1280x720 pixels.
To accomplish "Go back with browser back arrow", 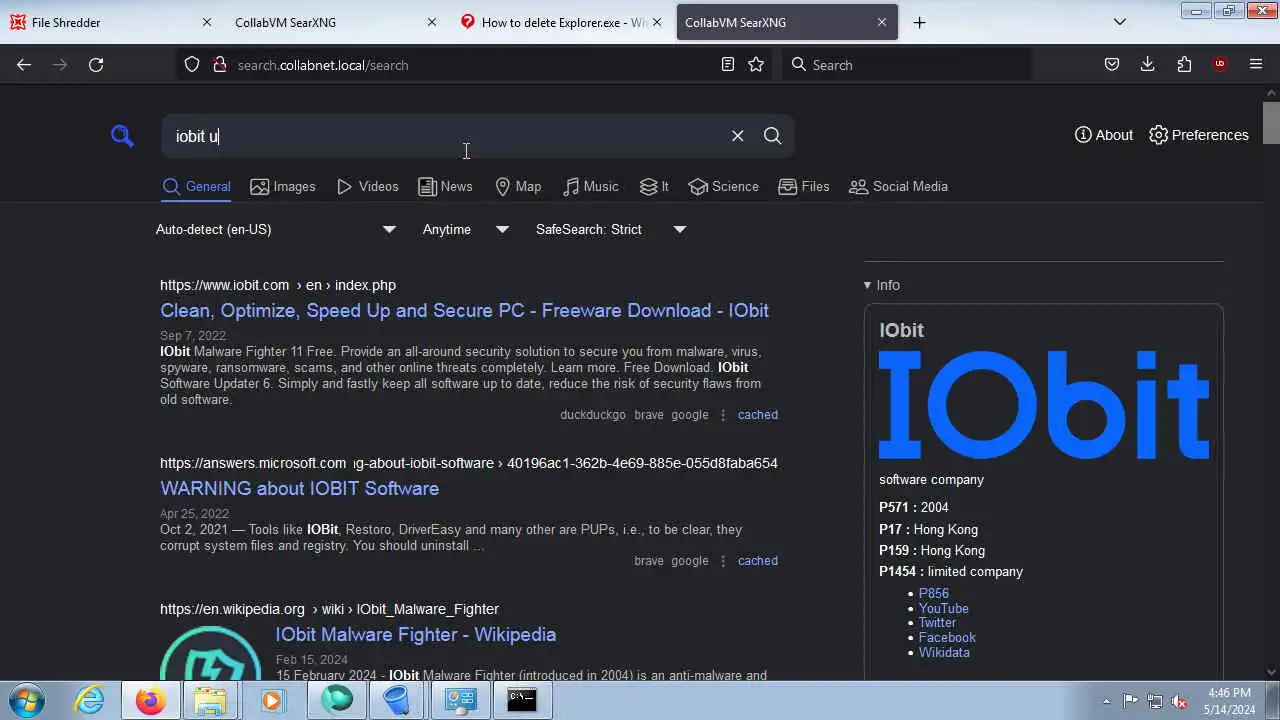I will coord(24,65).
